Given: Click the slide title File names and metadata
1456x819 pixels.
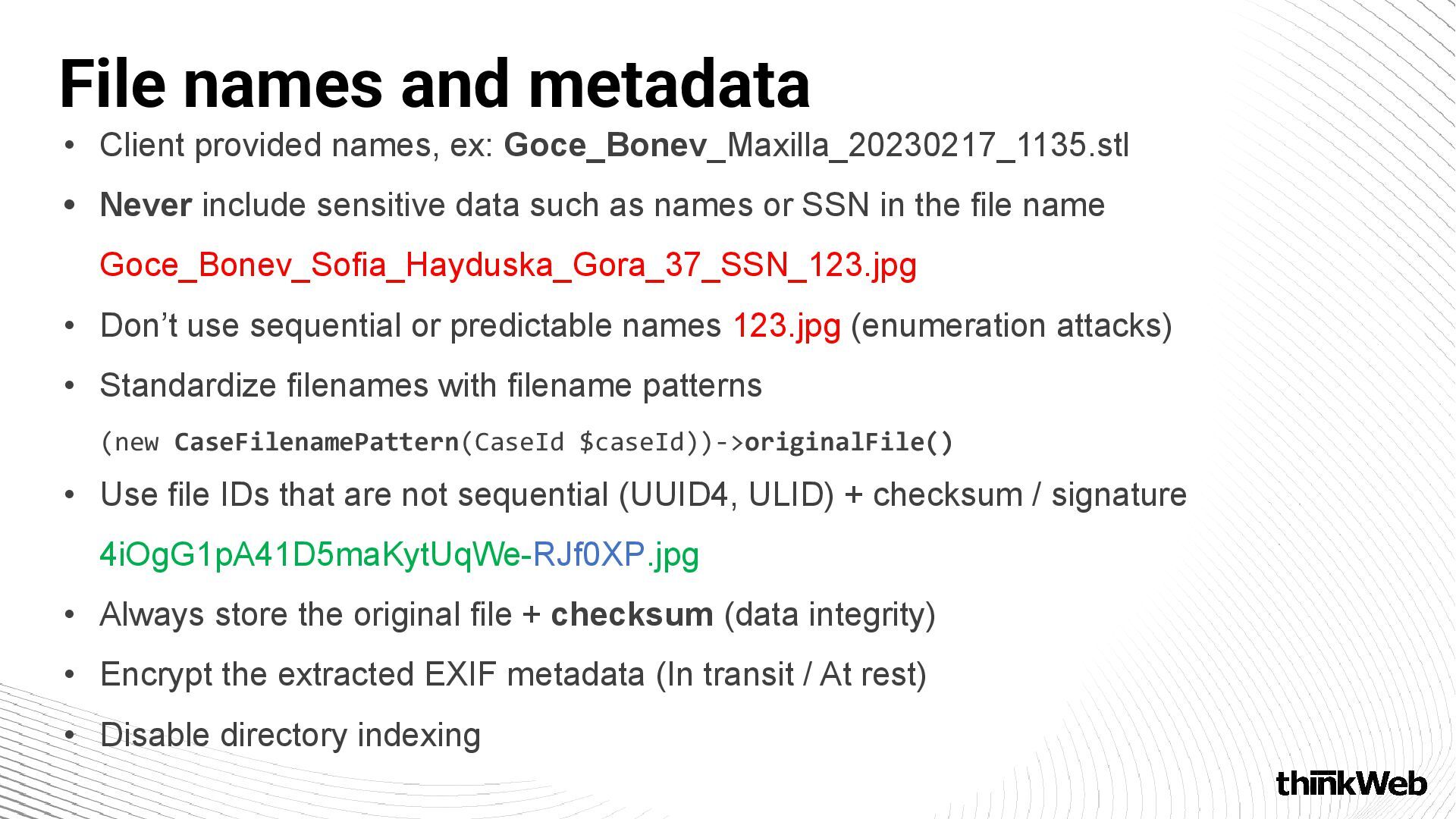Looking at the screenshot, I should (435, 83).
